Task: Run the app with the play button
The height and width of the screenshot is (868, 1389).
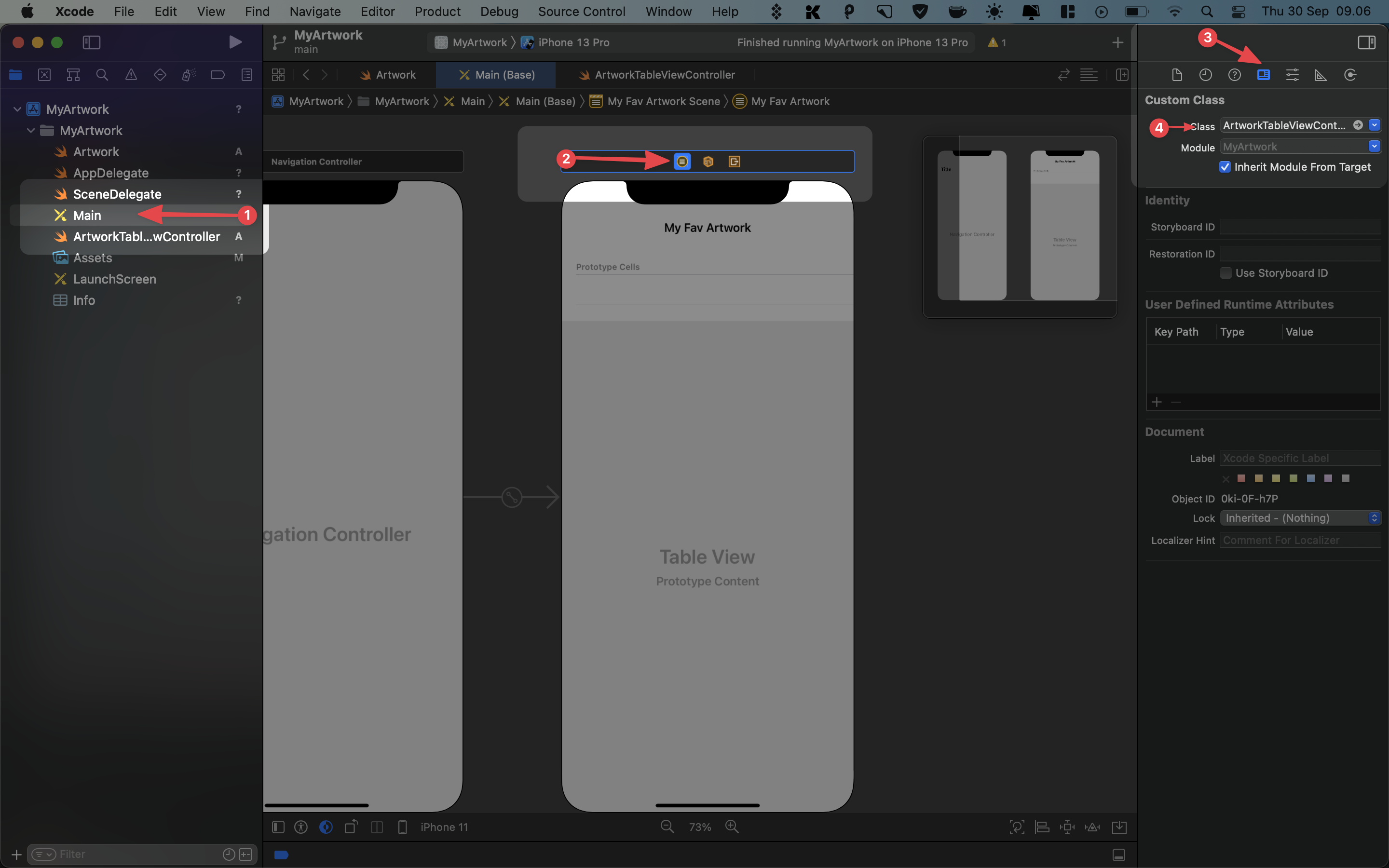Action: [235, 42]
